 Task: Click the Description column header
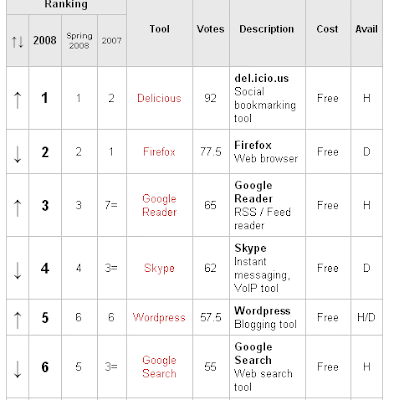[267, 29]
